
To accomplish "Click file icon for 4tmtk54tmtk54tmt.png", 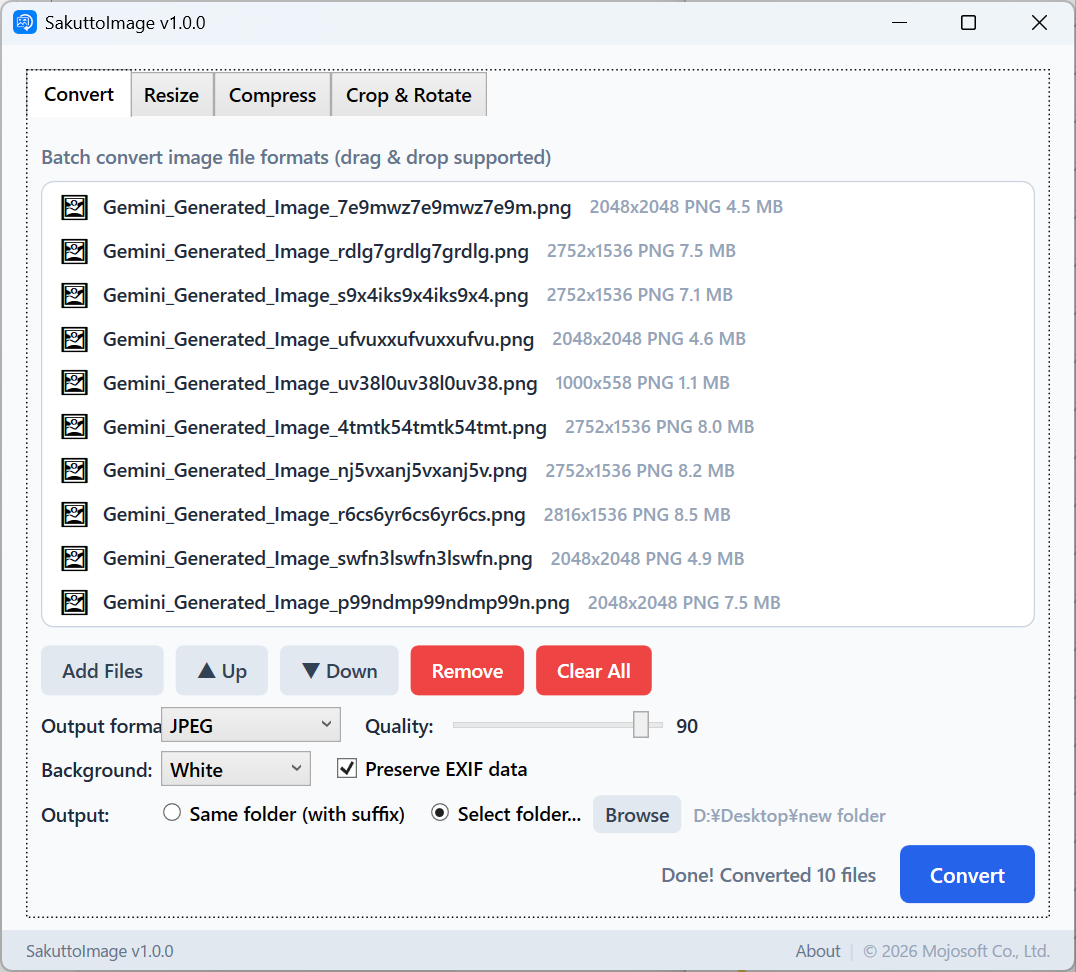I will tap(74, 427).
